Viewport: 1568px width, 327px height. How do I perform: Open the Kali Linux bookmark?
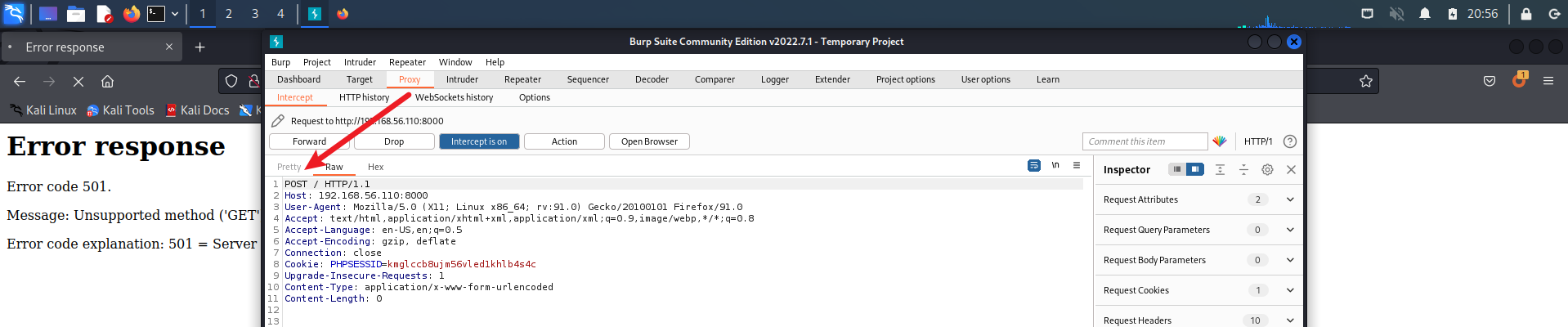point(43,110)
